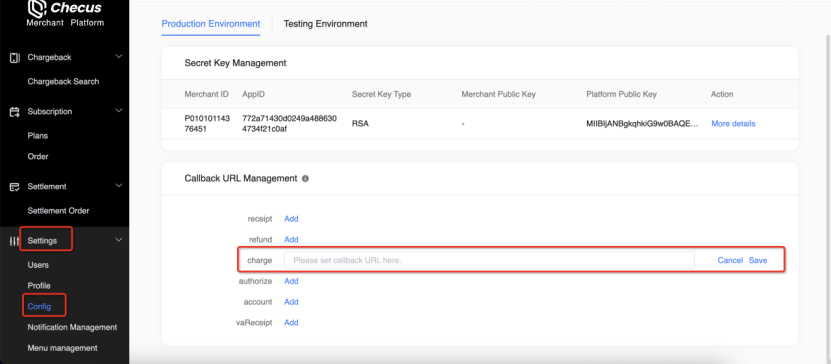Screen dimensions: 831x364
Task: Click the Callback URL Management info icon
Action: 305,179
